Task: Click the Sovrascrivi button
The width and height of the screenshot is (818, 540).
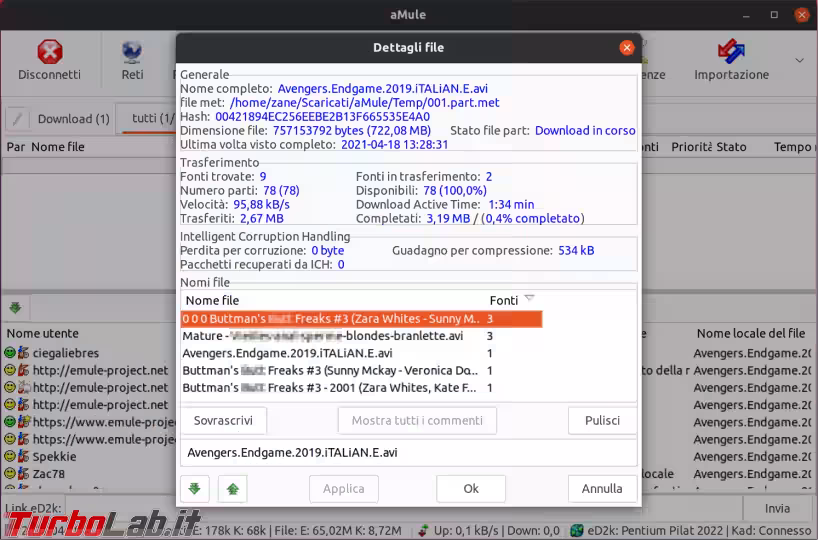Action: tap(223, 421)
